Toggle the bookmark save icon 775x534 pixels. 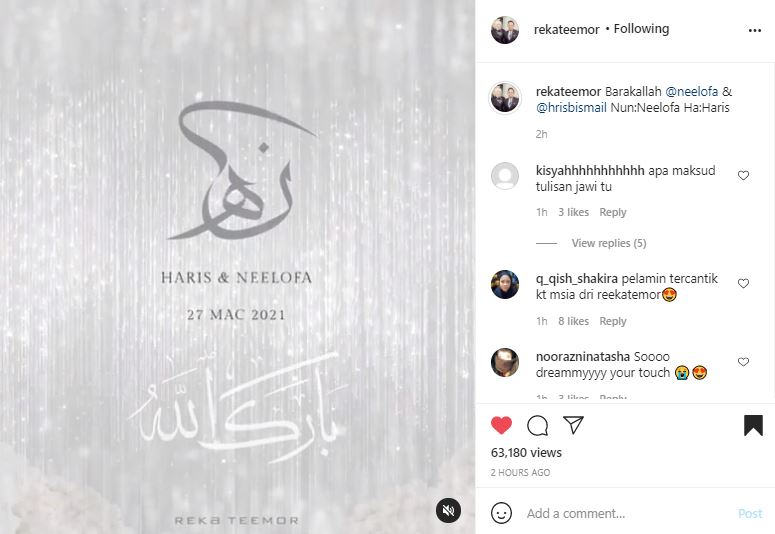(x=753, y=425)
